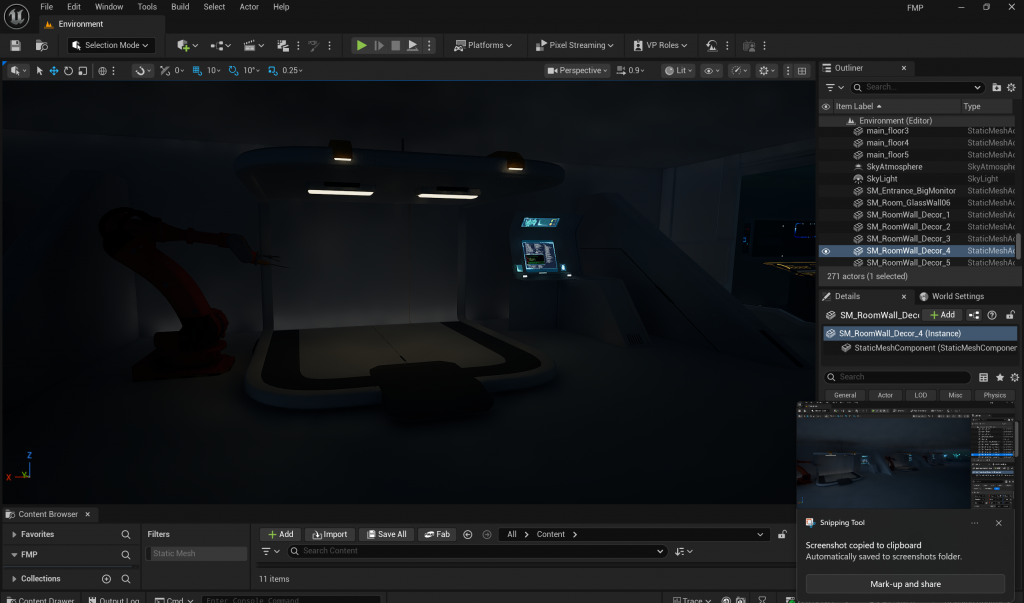Click the favorites star in Details panel
This screenshot has width=1024, height=603.
[999, 377]
